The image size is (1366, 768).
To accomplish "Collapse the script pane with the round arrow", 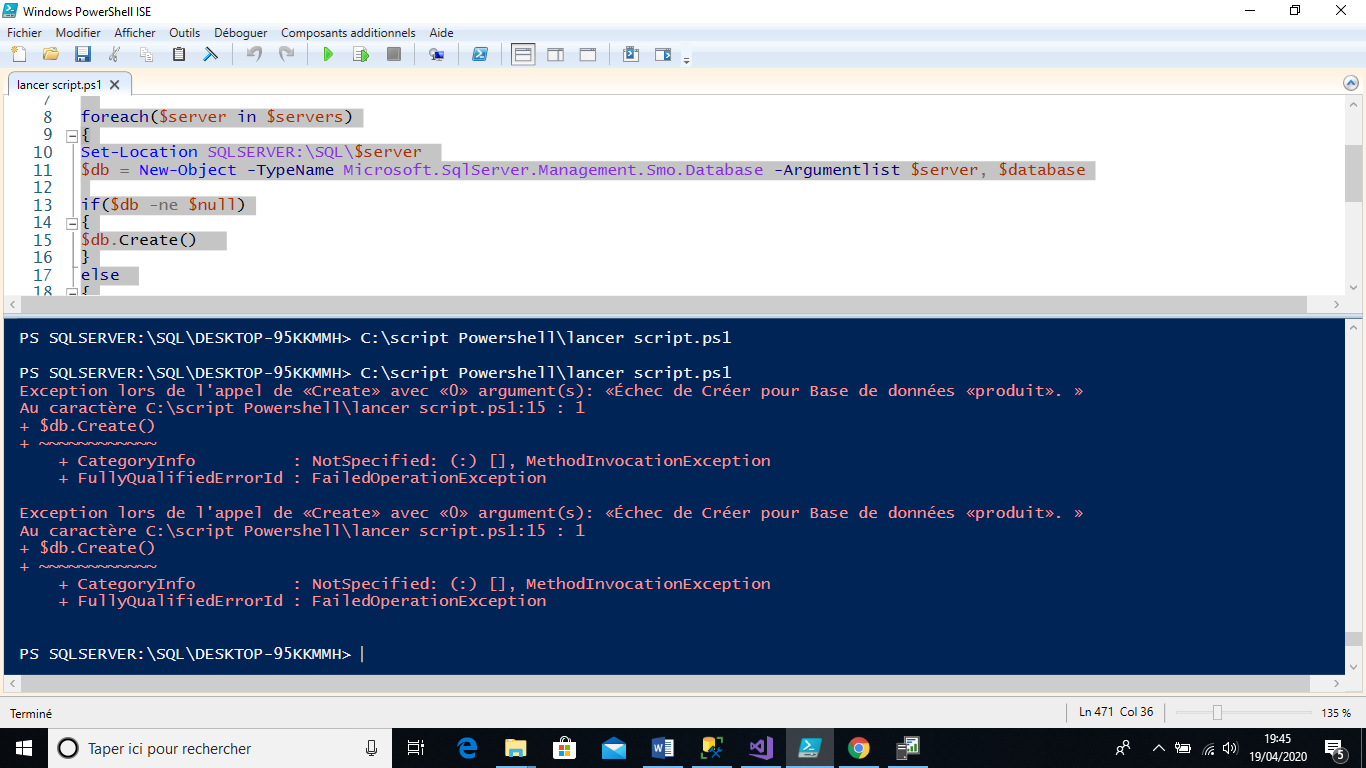I will coord(1350,85).
